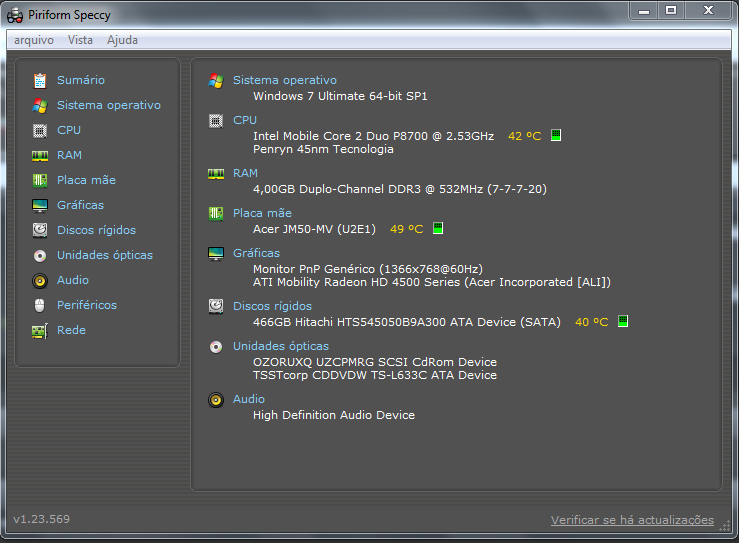Click the Sumário clipboard icon in sidebar

pos(40,81)
